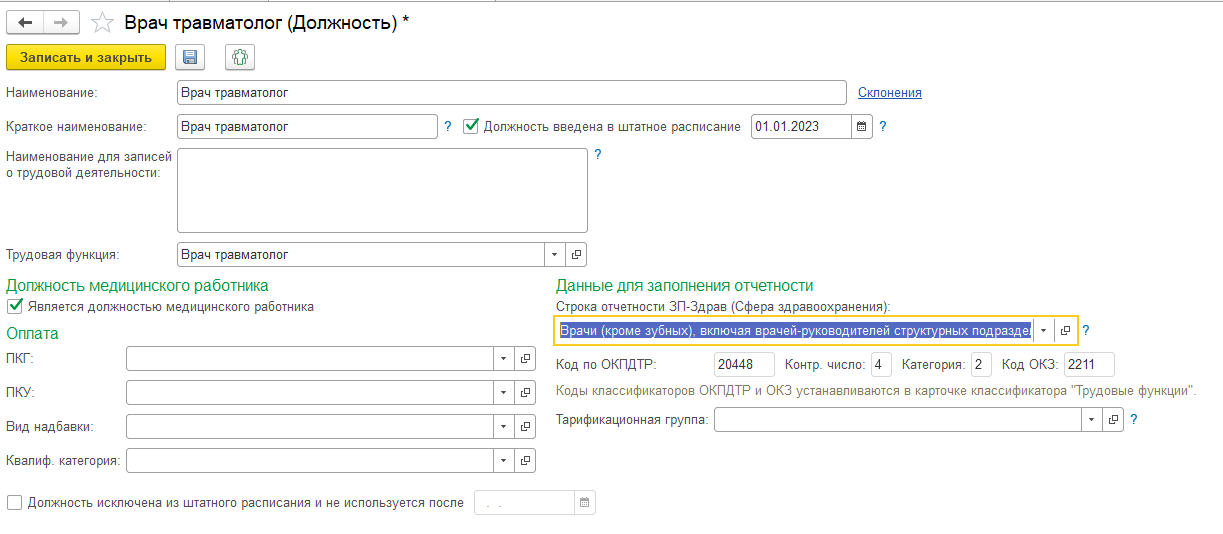The height and width of the screenshot is (534, 1223).
Task: Click the empty exclusion date input field
Action: [525, 502]
